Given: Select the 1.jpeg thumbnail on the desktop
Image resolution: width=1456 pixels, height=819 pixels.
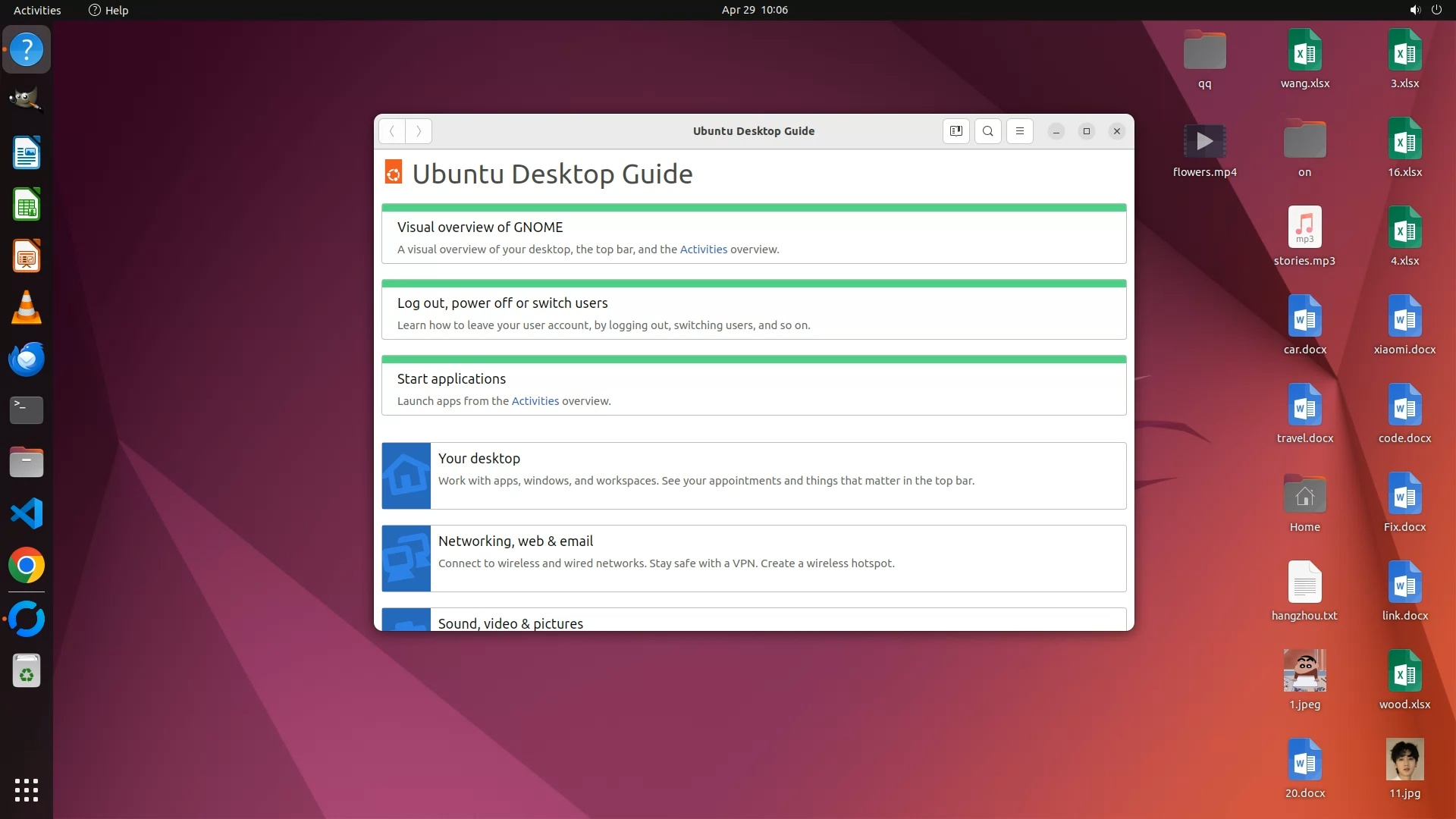Looking at the screenshot, I should click(1304, 670).
